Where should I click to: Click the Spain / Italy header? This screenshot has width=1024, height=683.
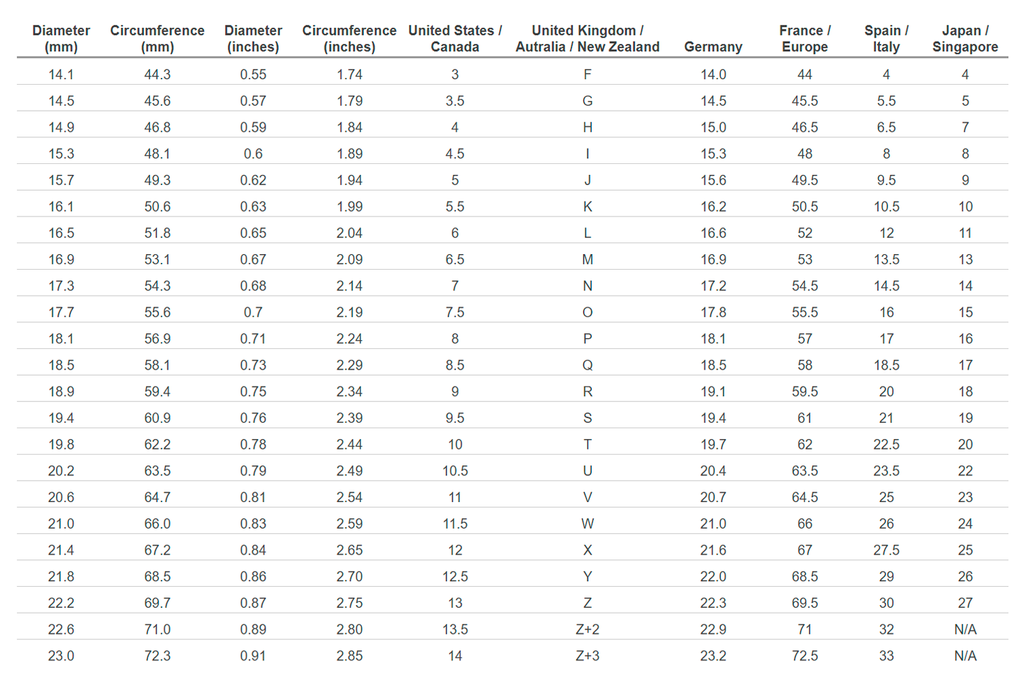coord(886,39)
